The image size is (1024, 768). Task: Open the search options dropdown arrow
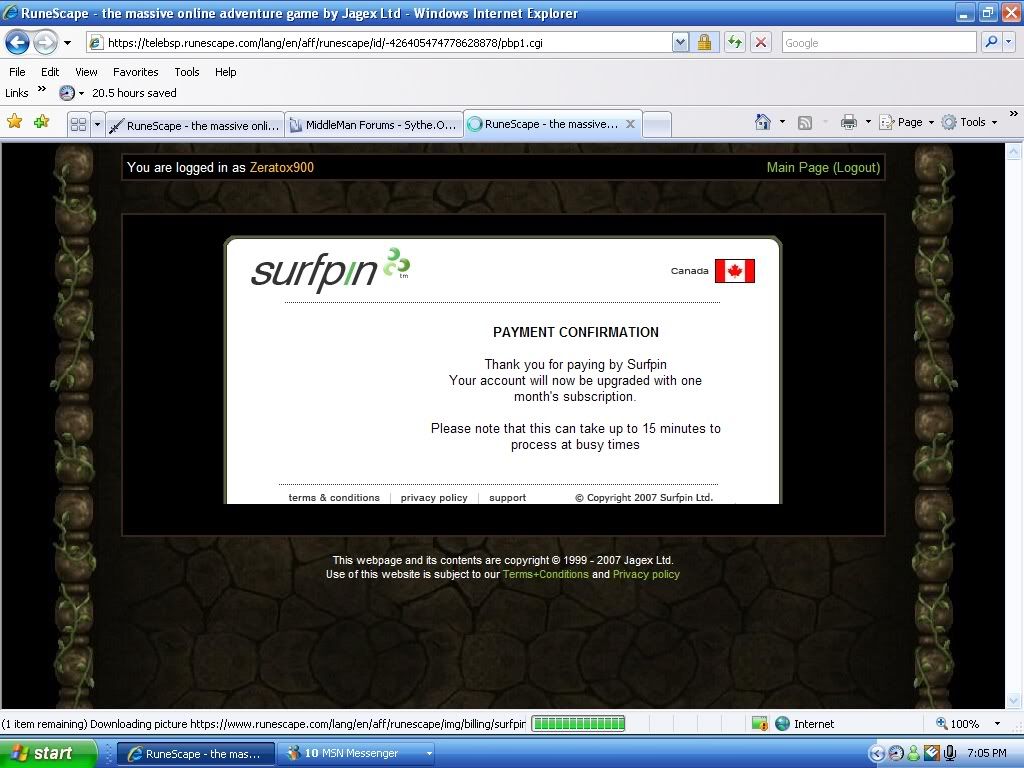1009,43
